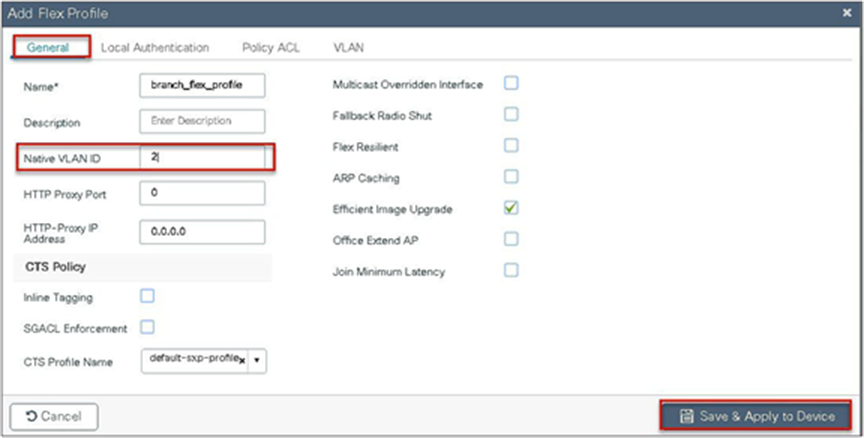This screenshot has height=438, width=864.
Task: Switch to the Policy ACL tab
Action: pyautogui.click(x=270, y=47)
